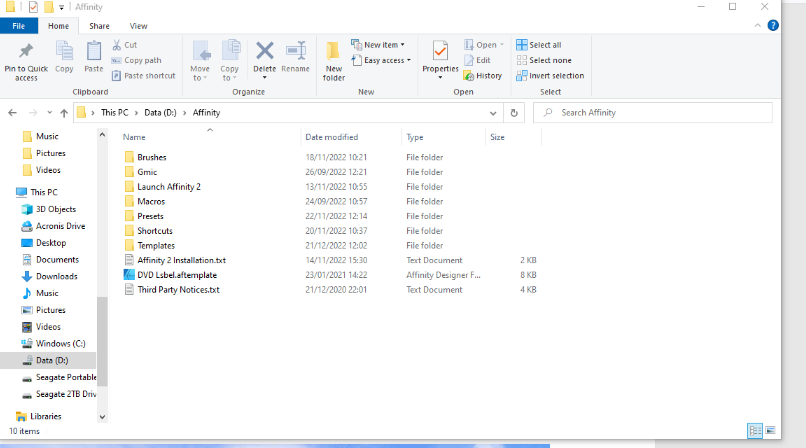Open Documents in navigation pane

point(57,259)
